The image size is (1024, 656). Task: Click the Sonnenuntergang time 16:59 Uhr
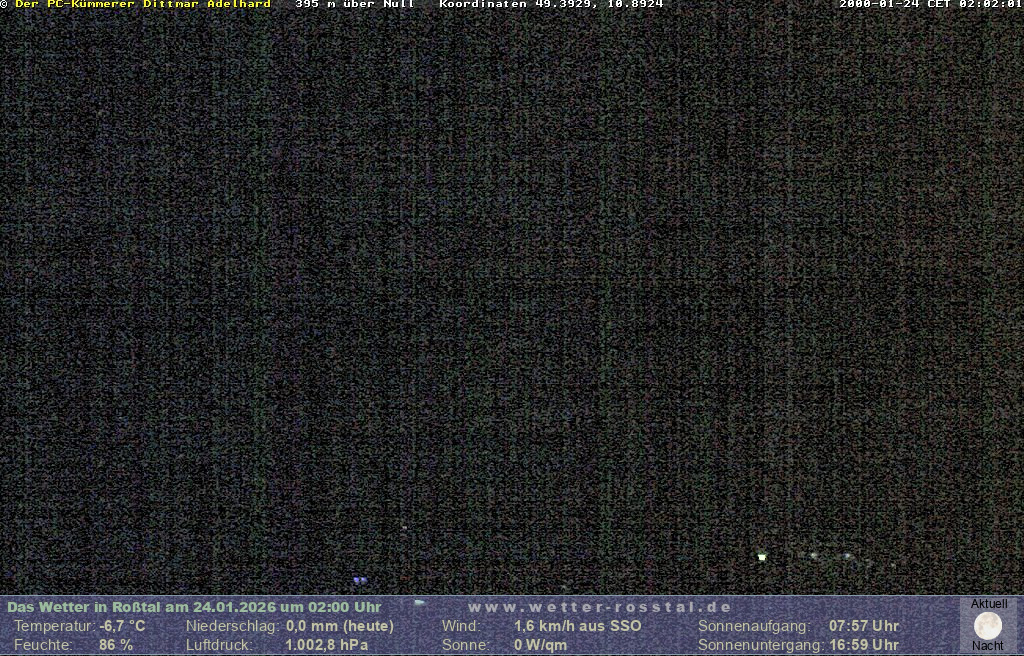coord(864,645)
